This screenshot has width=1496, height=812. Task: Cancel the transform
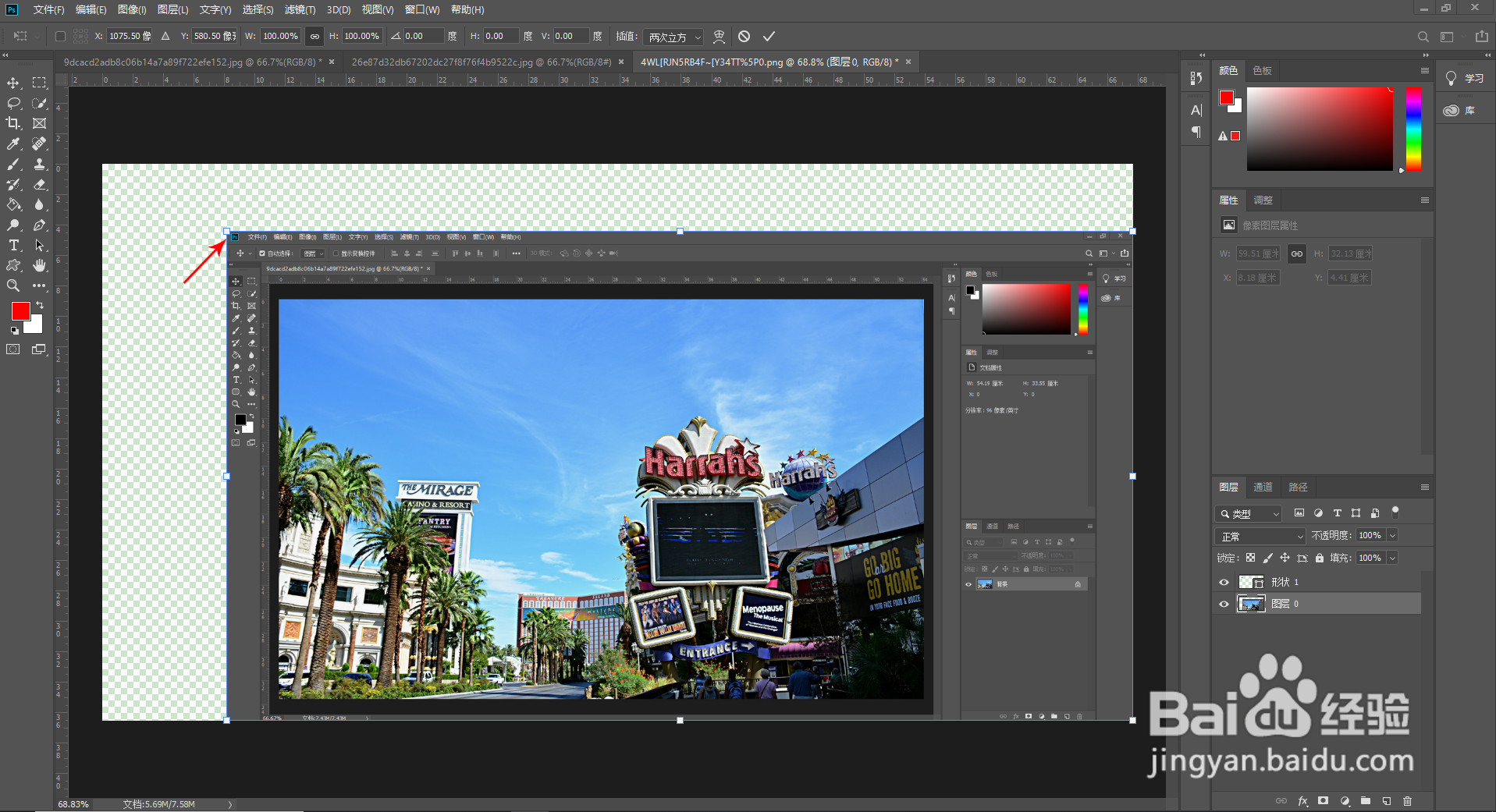(744, 36)
